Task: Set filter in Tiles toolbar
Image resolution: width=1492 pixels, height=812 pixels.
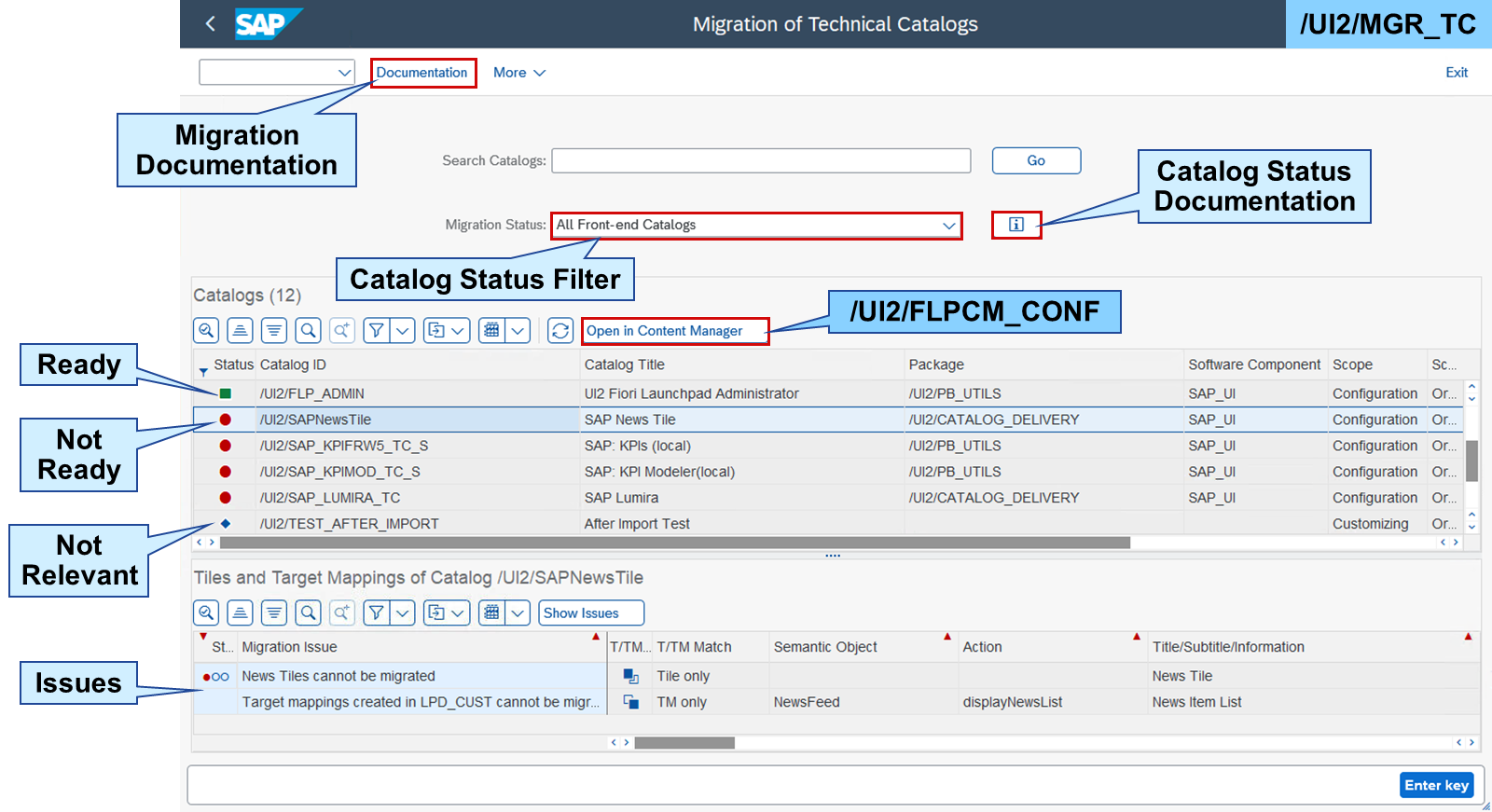Action: pyautogui.click(x=376, y=612)
